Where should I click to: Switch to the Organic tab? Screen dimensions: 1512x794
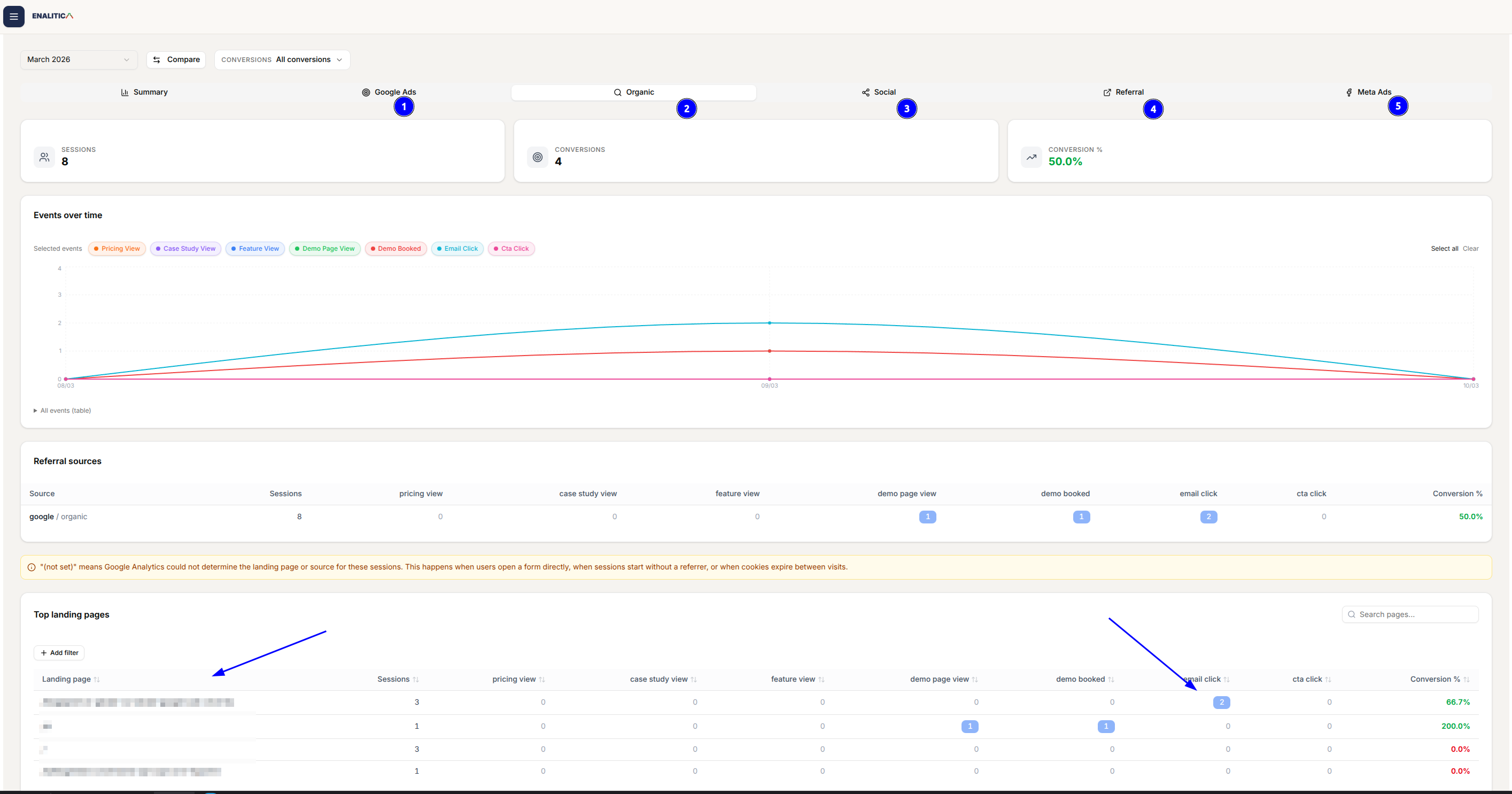633,92
